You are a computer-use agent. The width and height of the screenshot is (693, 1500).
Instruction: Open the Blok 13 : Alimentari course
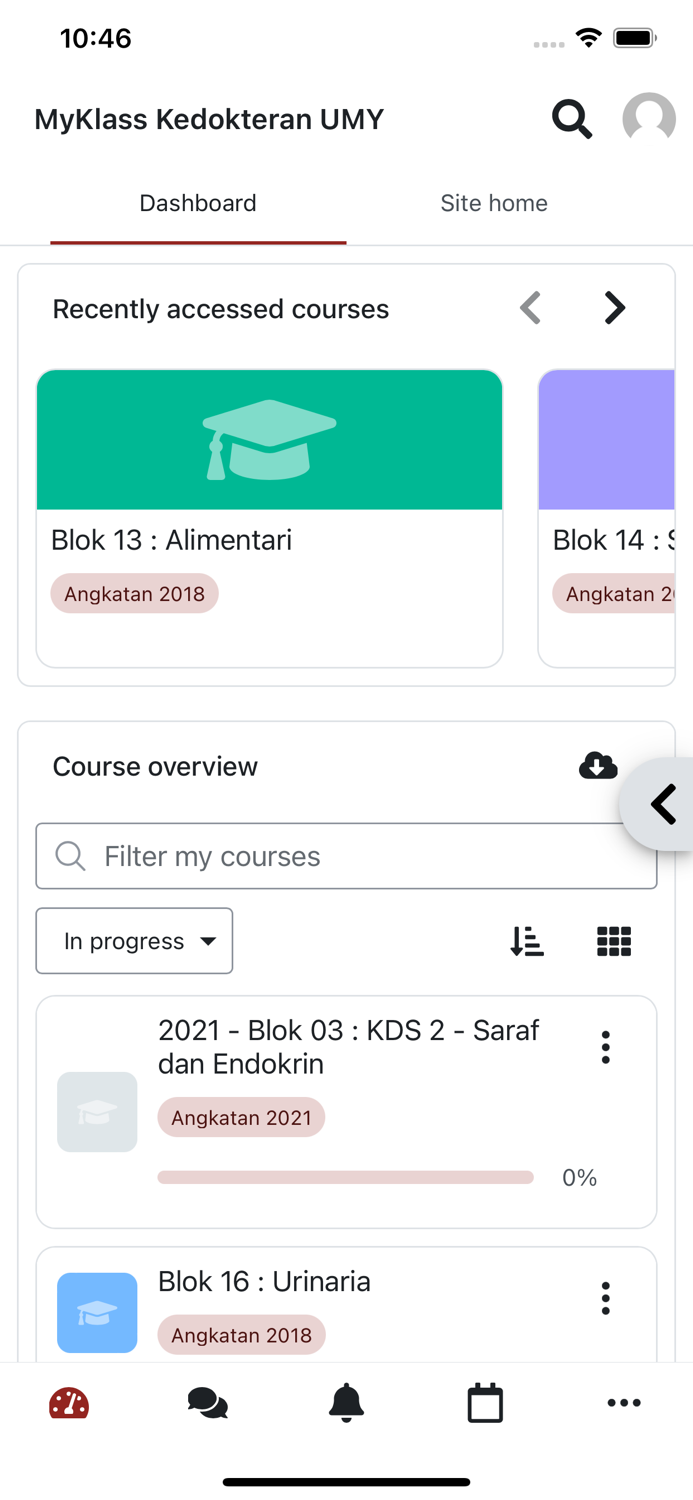click(269, 540)
